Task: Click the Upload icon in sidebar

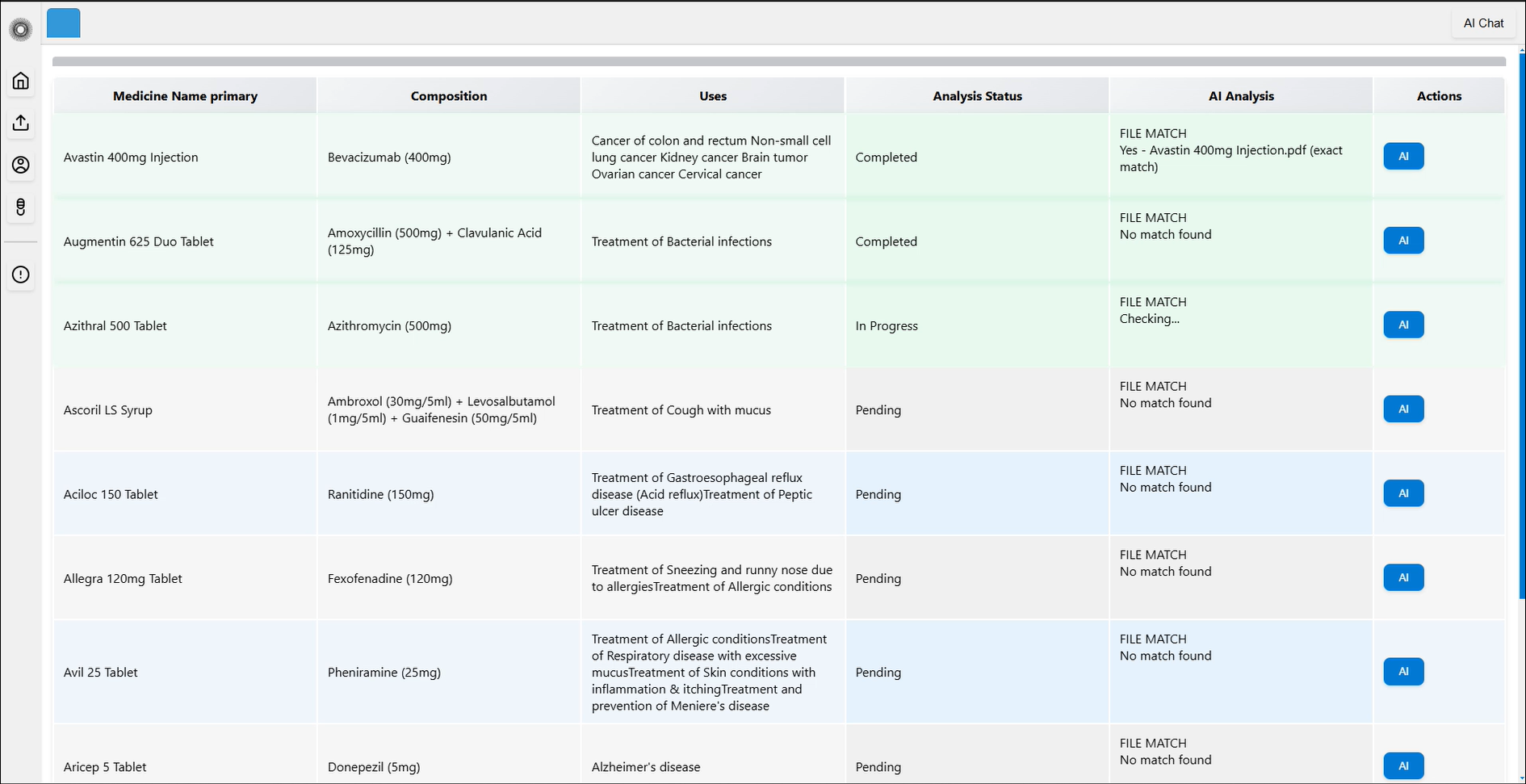Action: (x=21, y=123)
